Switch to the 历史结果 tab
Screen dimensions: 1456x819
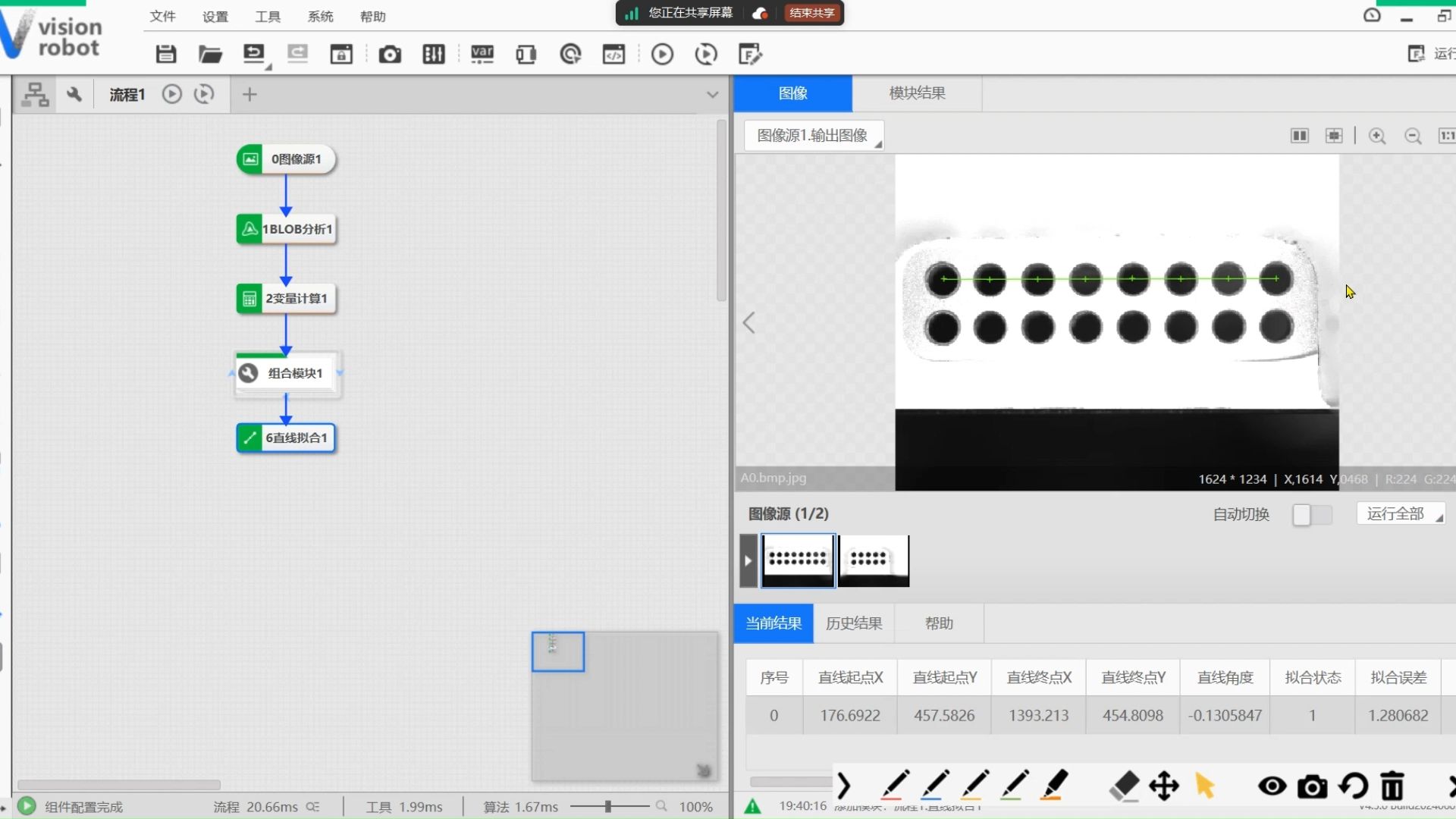854,623
